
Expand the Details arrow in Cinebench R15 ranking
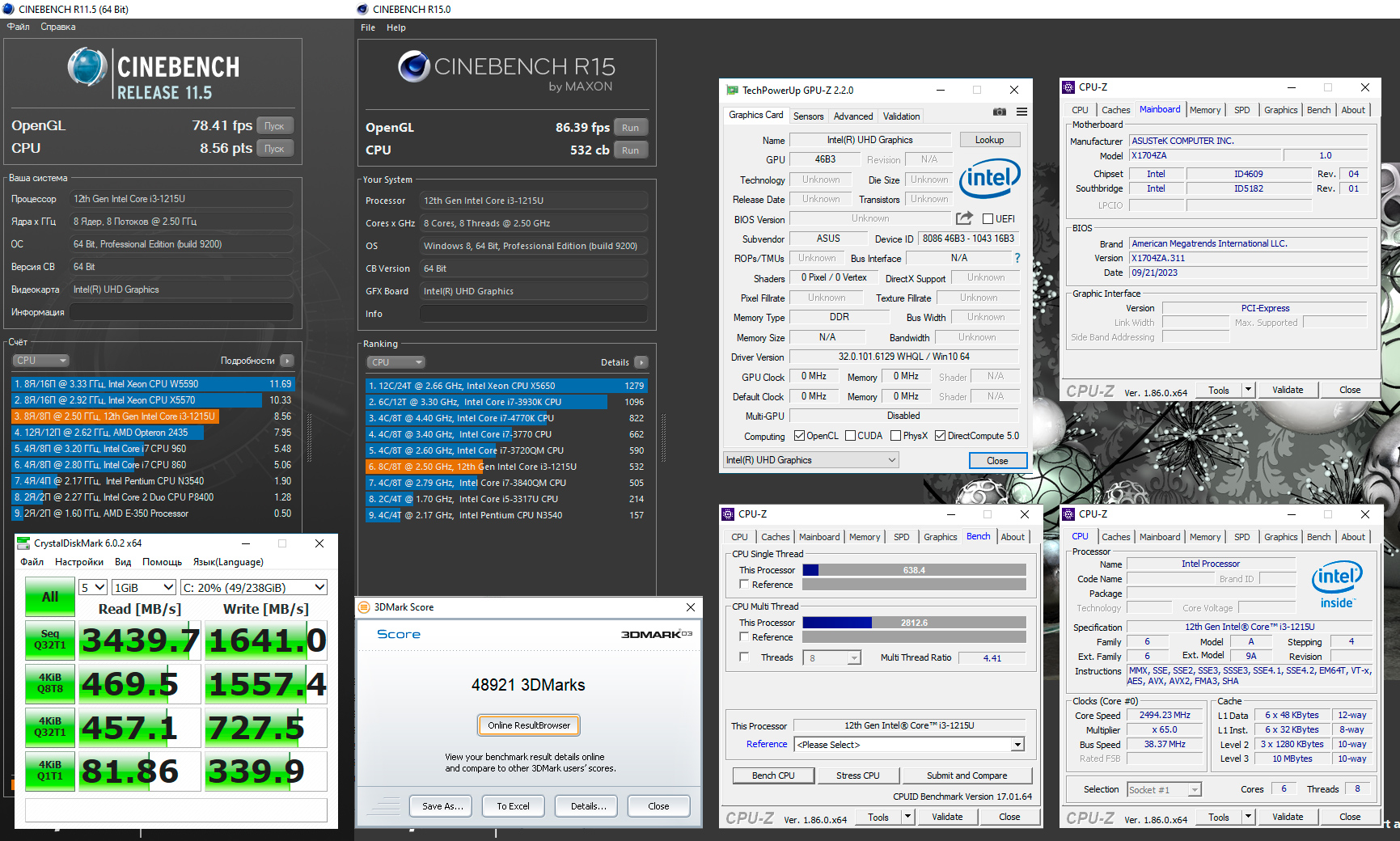[640, 361]
